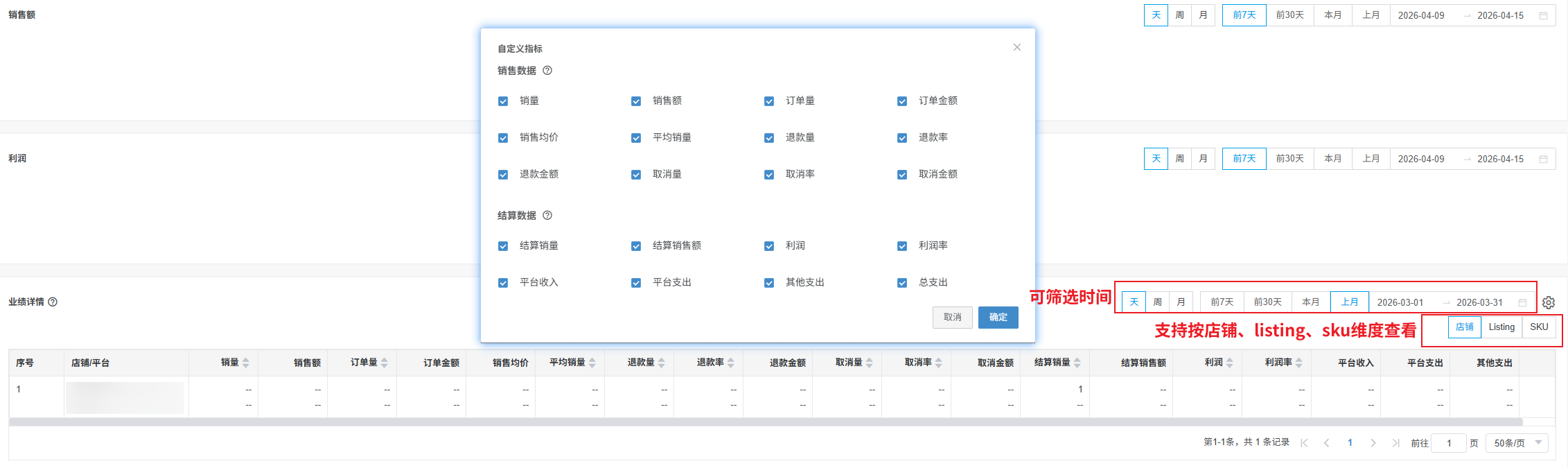The image size is (1568, 468).
Task: Click the 前往 page number input field
Action: [x=1448, y=443]
